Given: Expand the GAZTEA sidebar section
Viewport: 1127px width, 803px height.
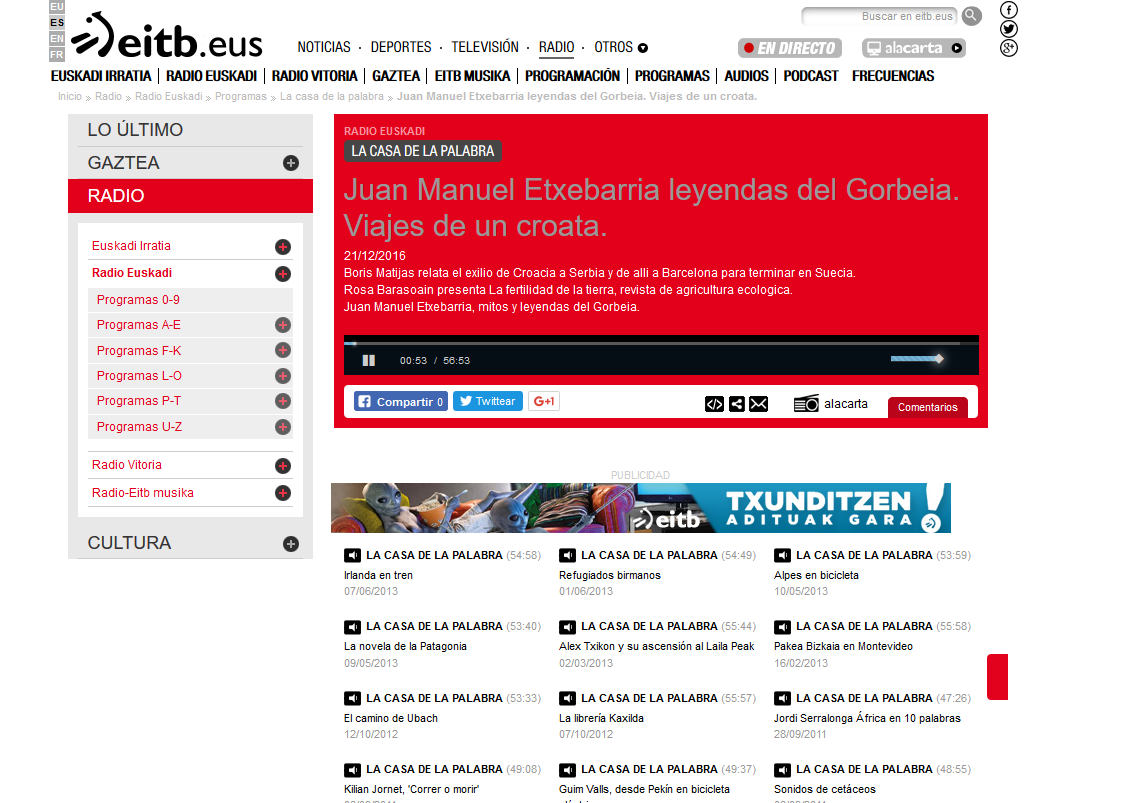Looking at the screenshot, I should coord(291,163).
